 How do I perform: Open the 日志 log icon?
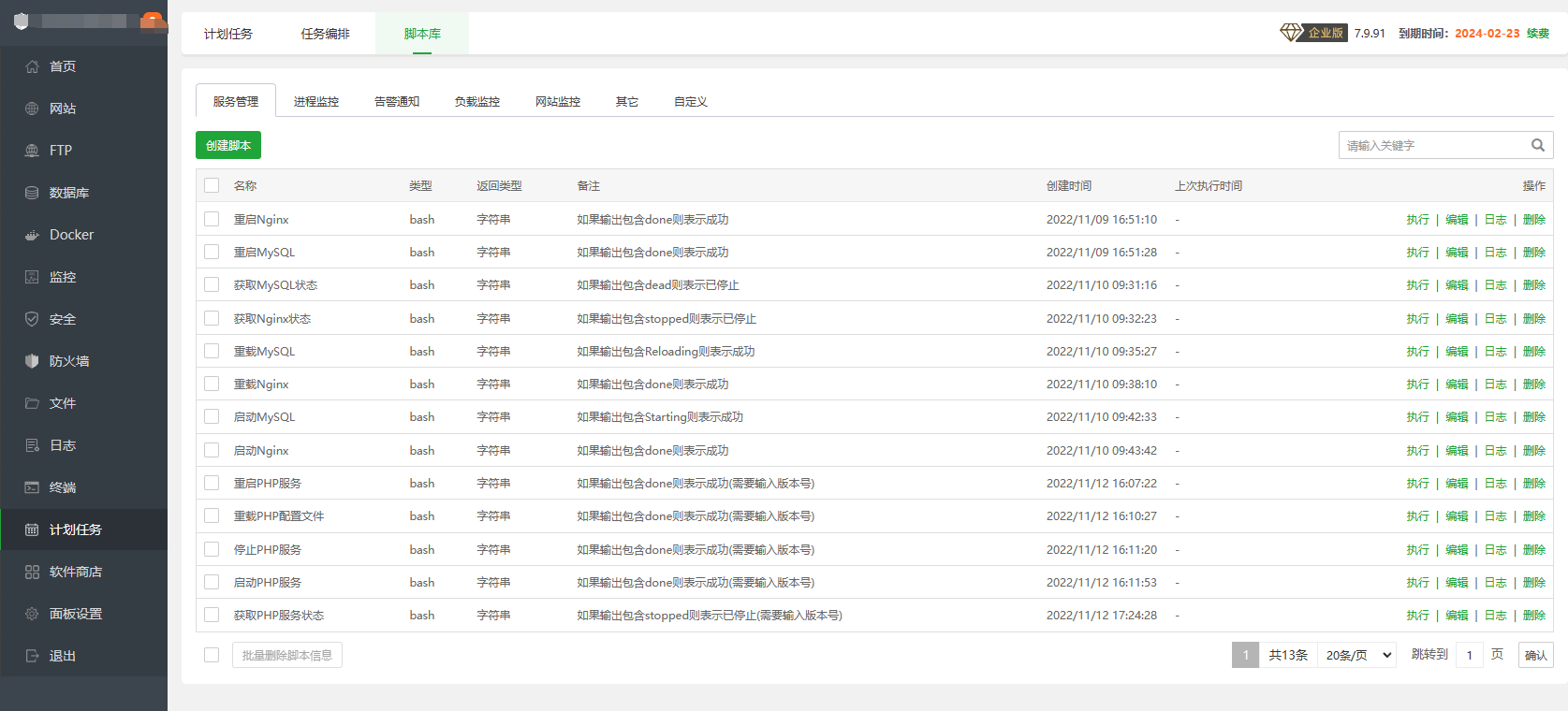click(32, 445)
